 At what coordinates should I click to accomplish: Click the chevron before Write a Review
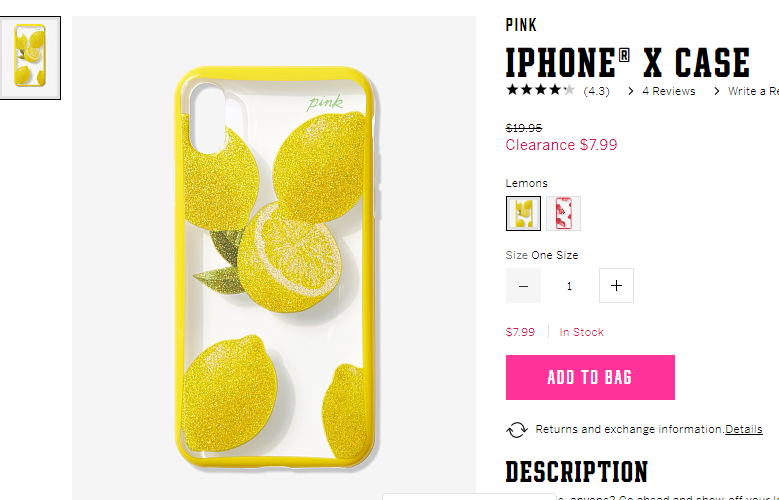point(716,91)
